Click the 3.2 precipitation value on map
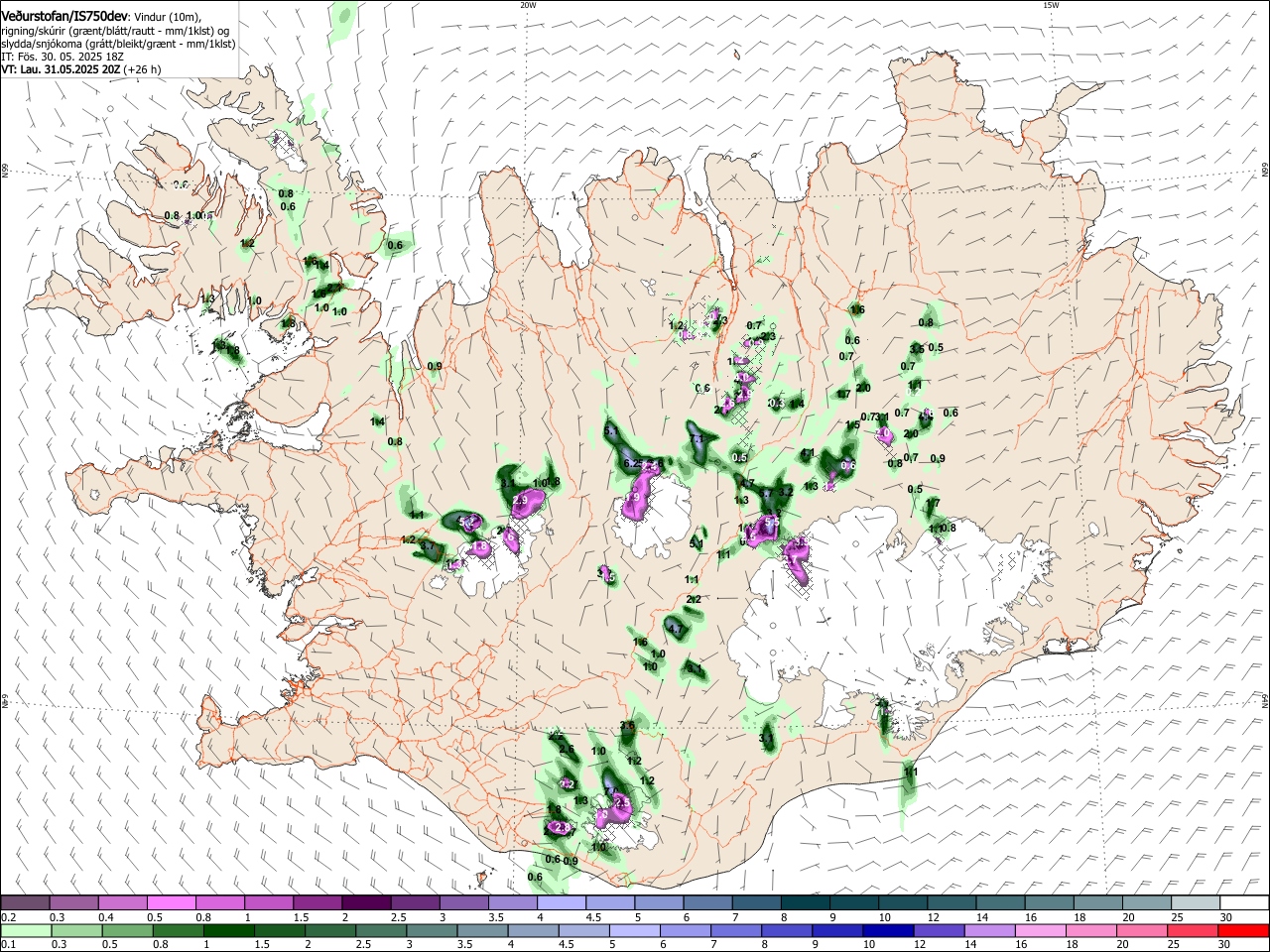 pos(786,491)
